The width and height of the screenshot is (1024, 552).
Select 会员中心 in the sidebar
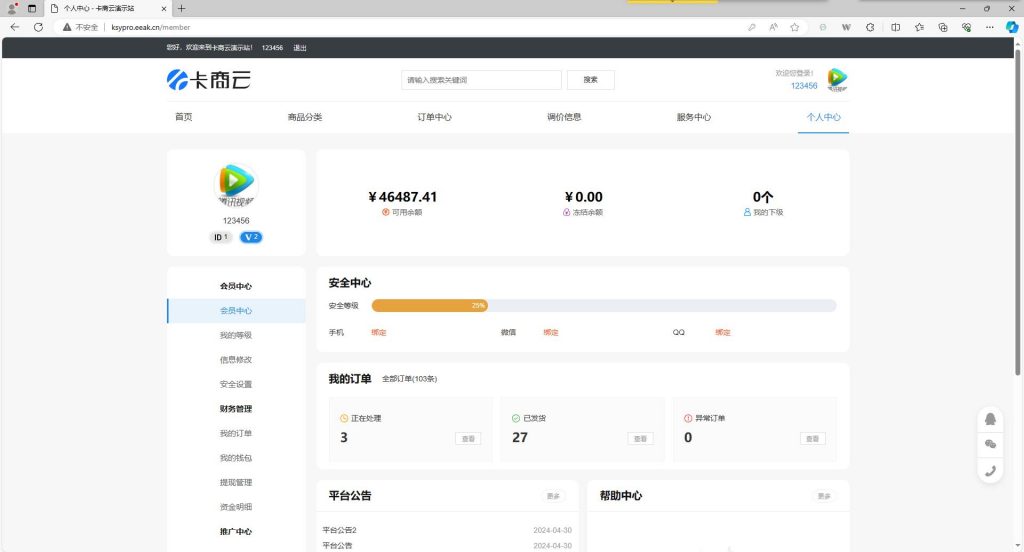coord(236,311)
